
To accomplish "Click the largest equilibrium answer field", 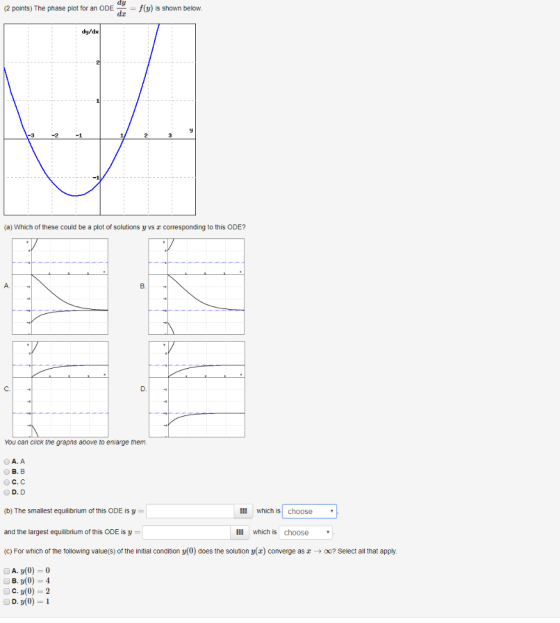I will click(x=187, y=532).
